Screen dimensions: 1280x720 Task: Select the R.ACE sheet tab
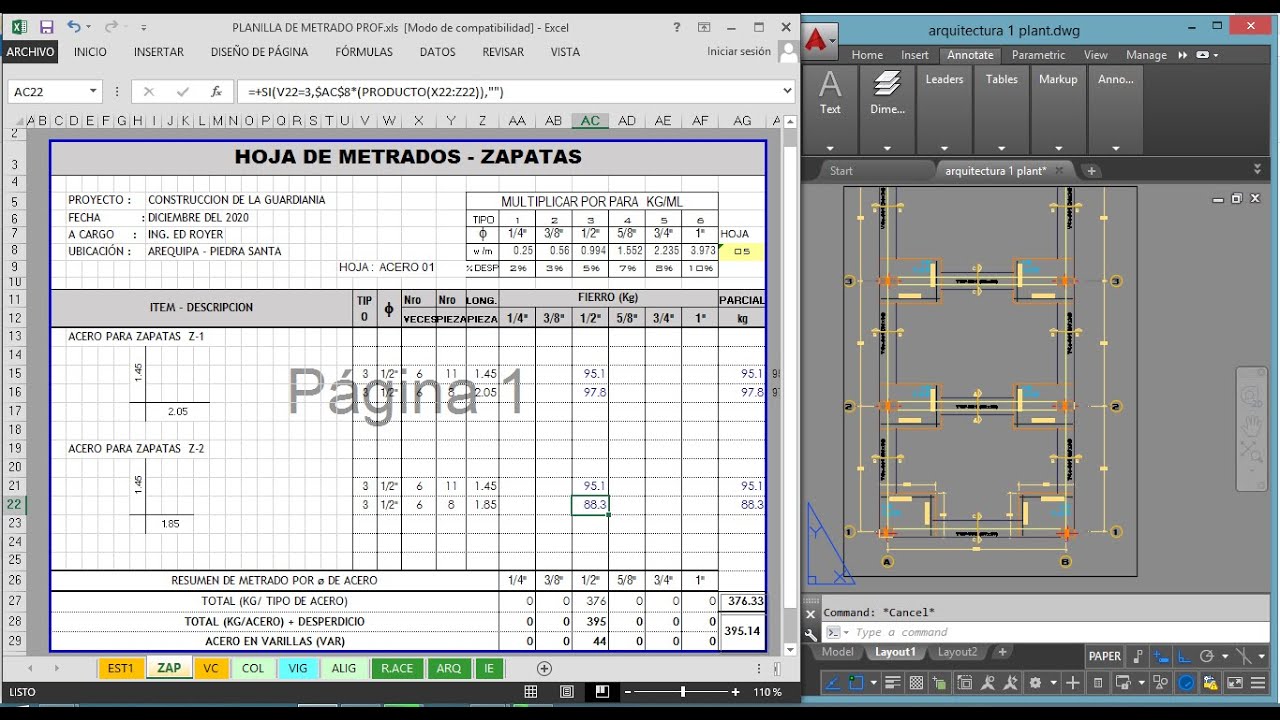coord(396,668)
